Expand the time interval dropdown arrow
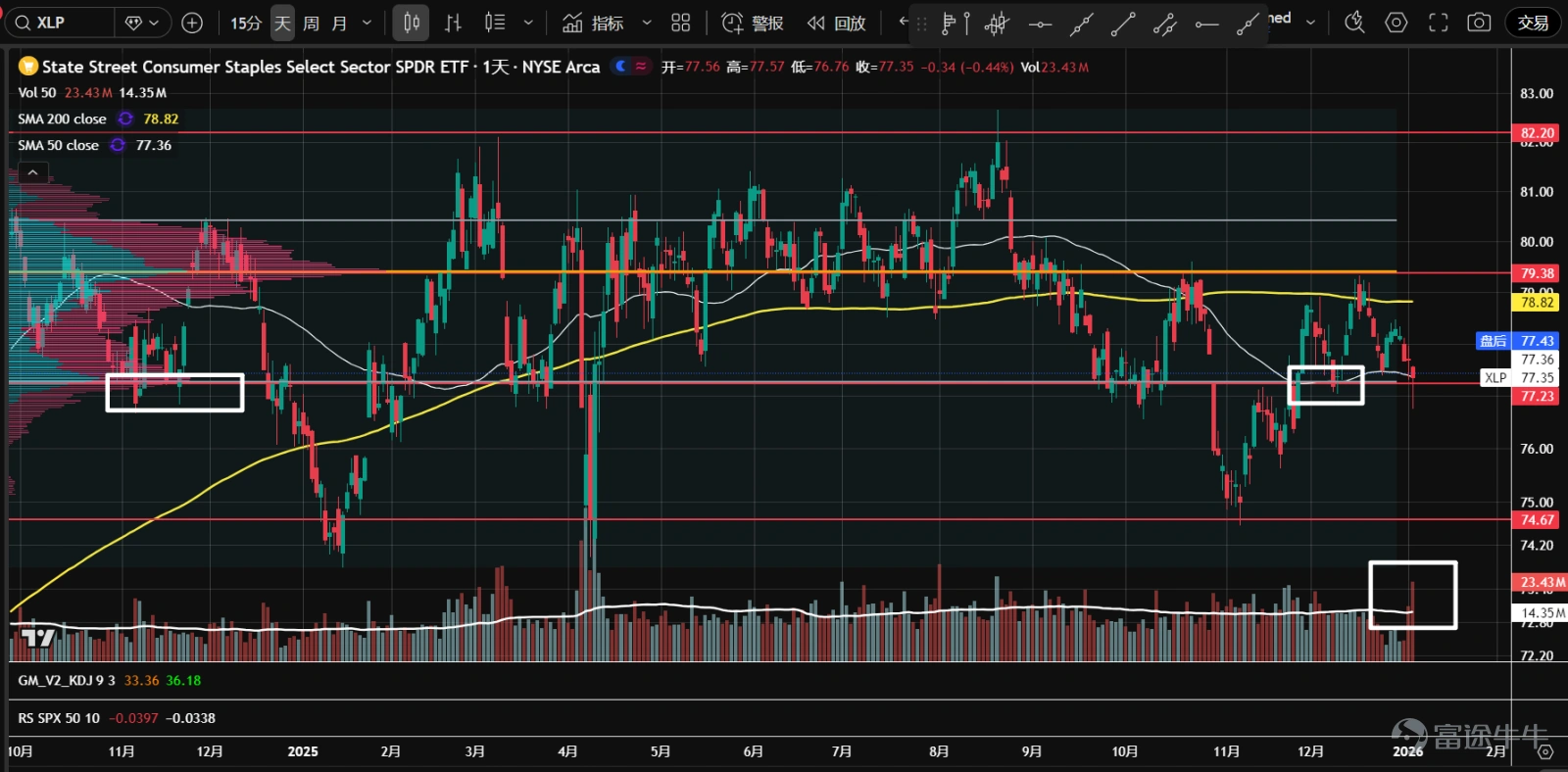Screen dimensions: 1568x772 point(367,23)
